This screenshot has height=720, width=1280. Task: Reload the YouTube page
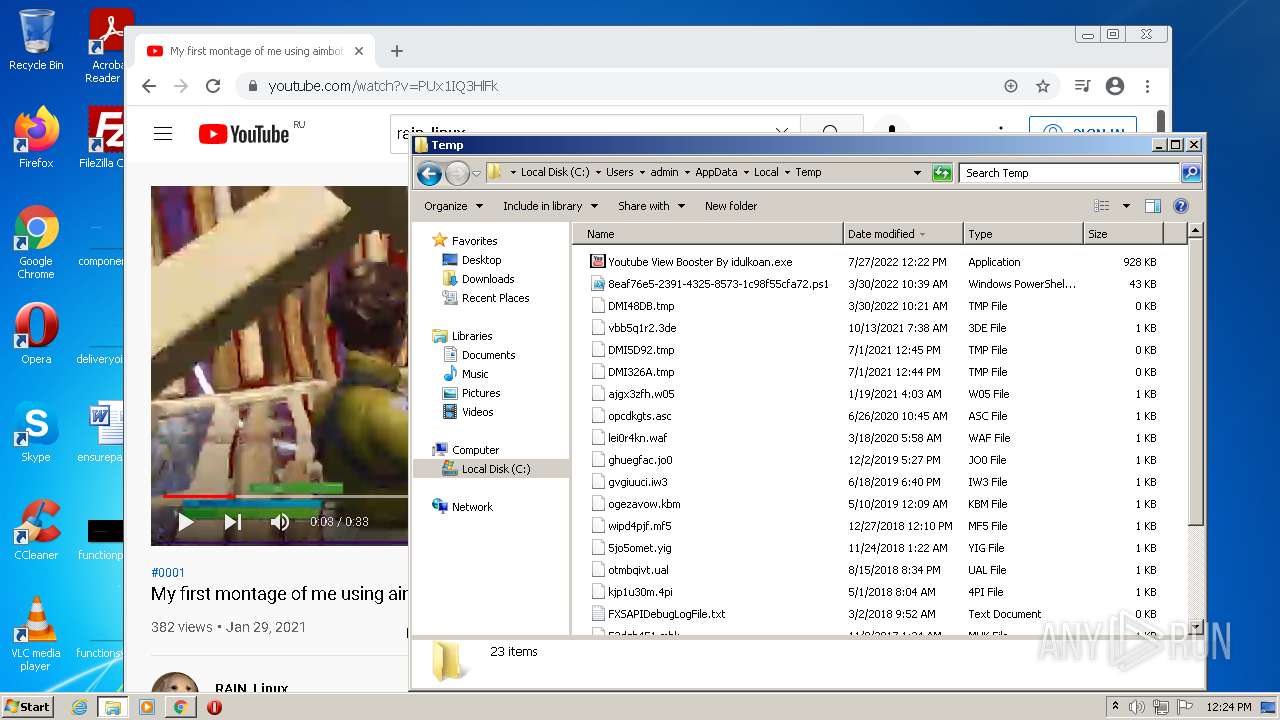click(x=212, y=86)
